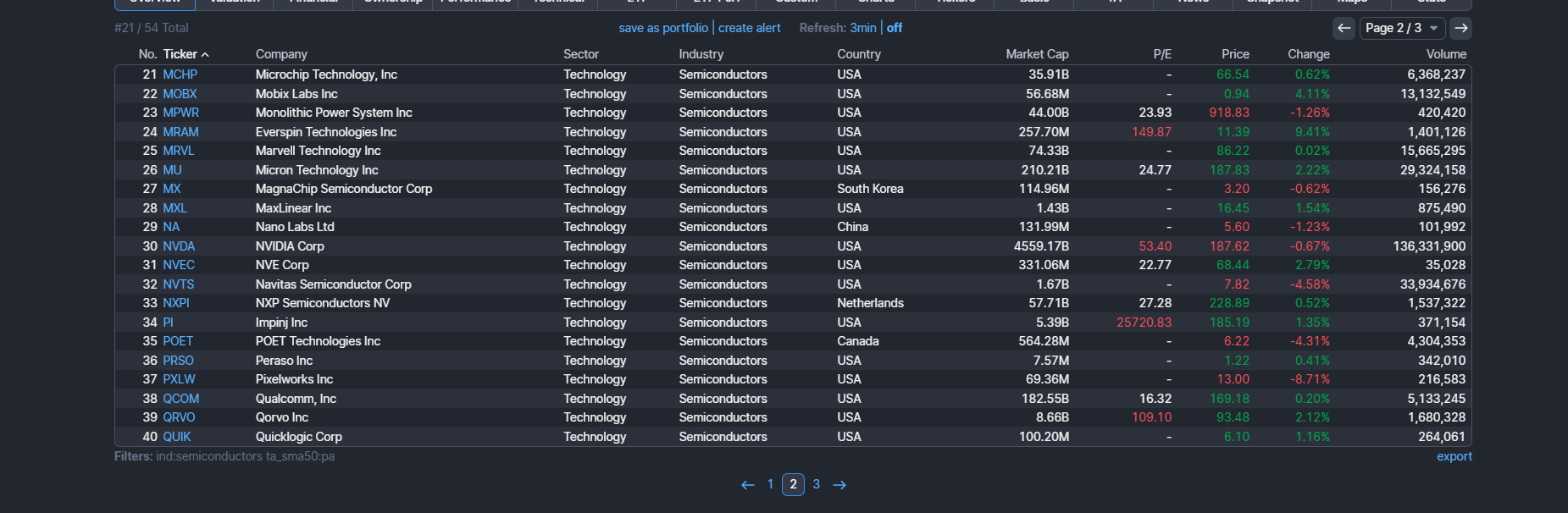Sort by the Industry column header
The image size is (1568, 513).
(x=701, y=54)
